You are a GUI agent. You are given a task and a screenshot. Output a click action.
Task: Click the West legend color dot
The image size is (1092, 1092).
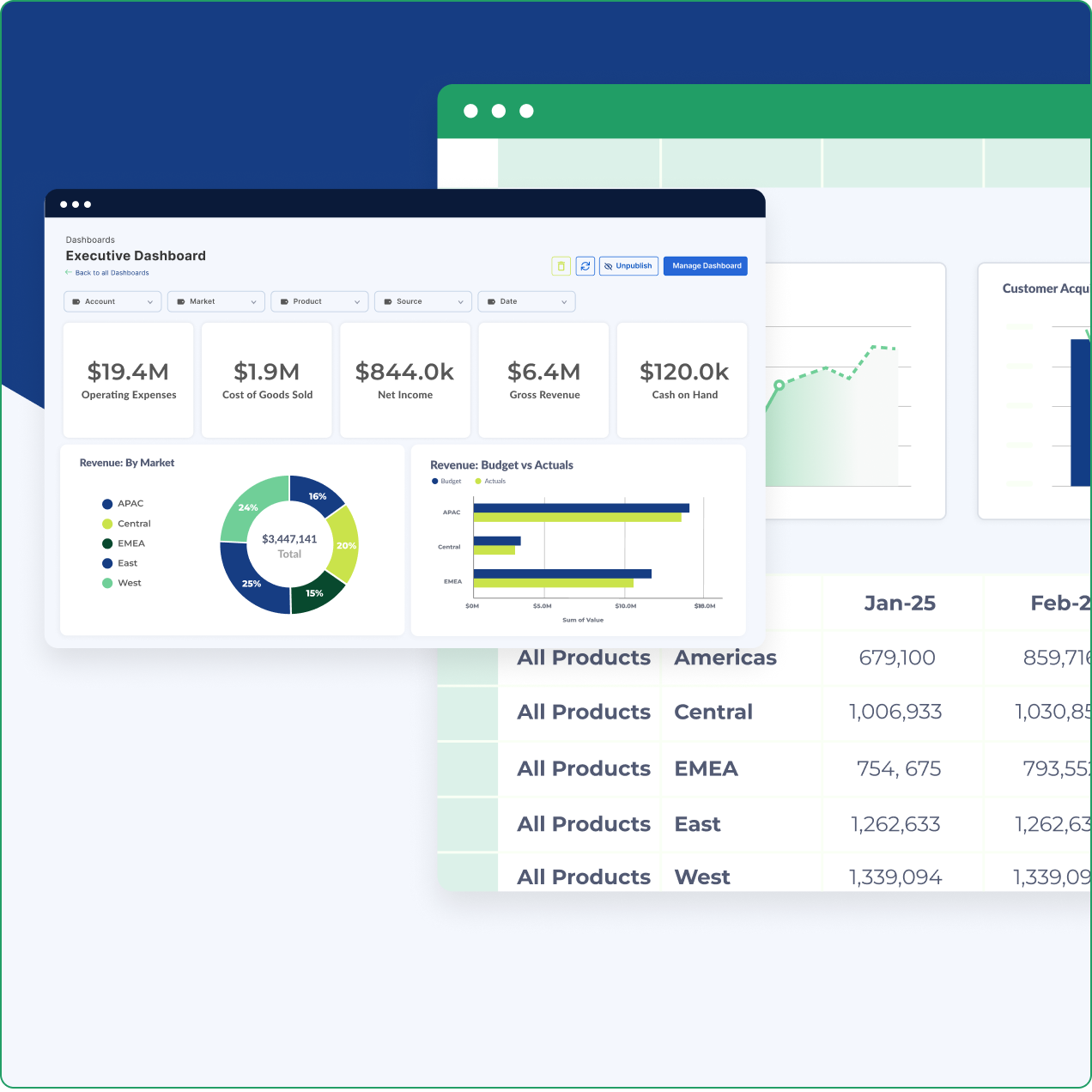tap(107, 583)
